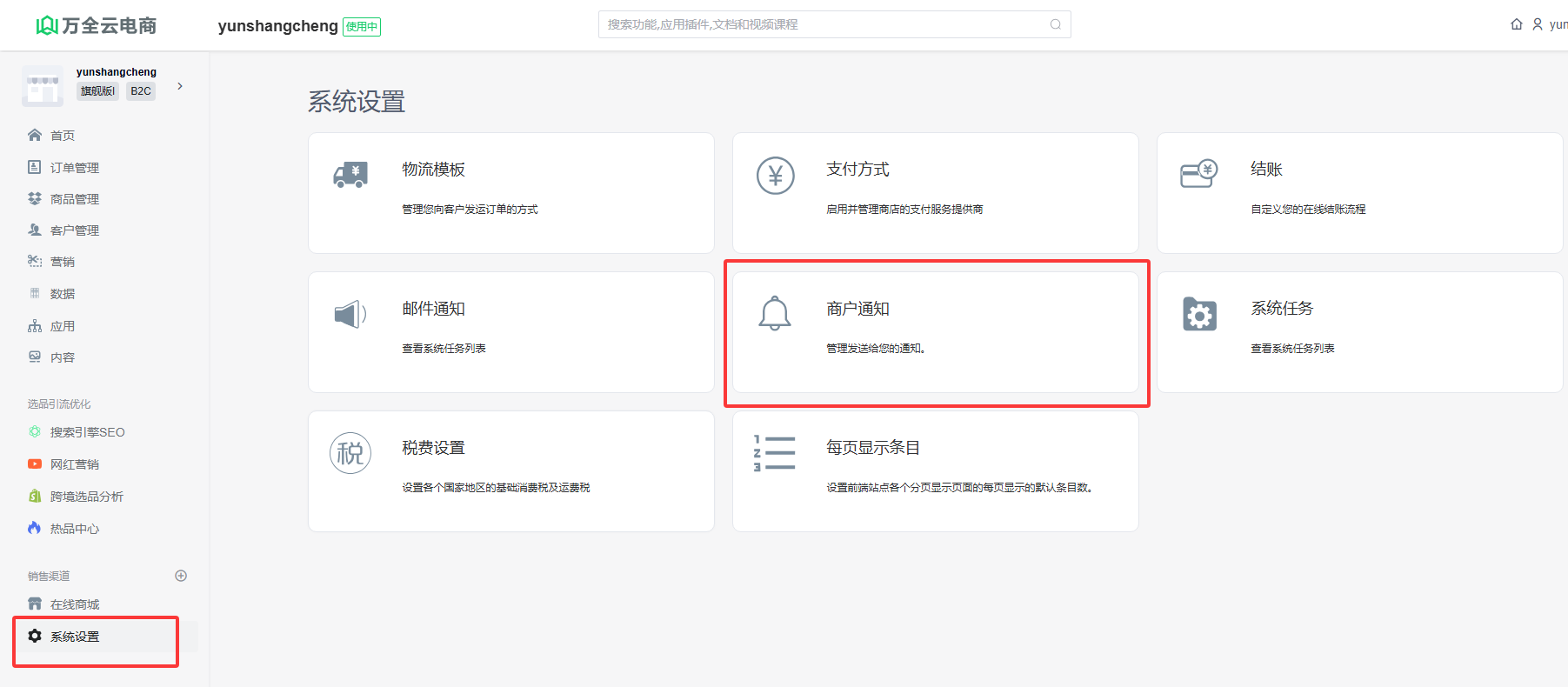Screen dimensions: 1568x687
Task: Click the system tasks gear folder icon
Action: click(x=1199, y=314)
